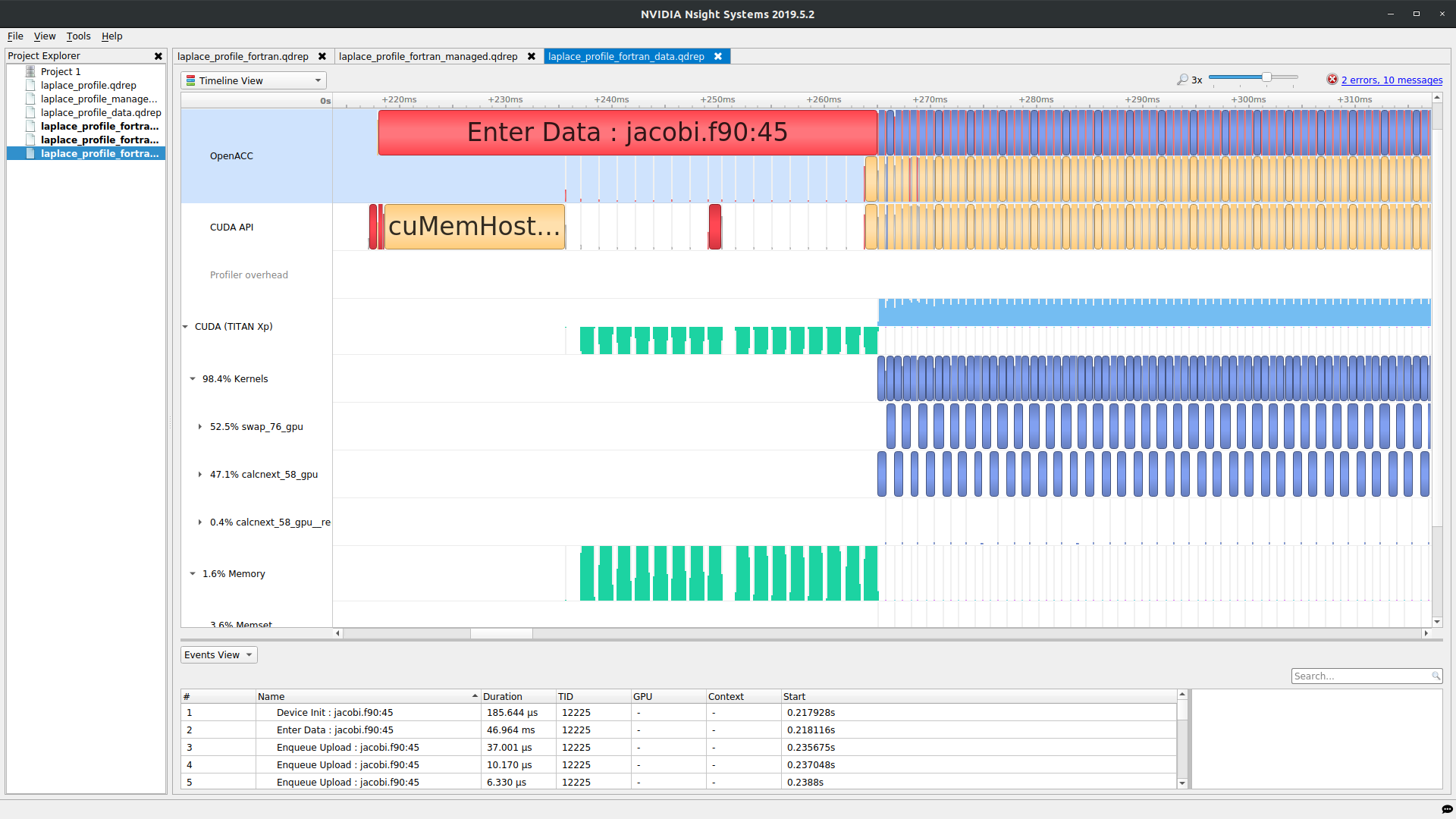Click the zoom magnifier icon
This screenshot has height=819, width=1456.
pos(1182,80)
